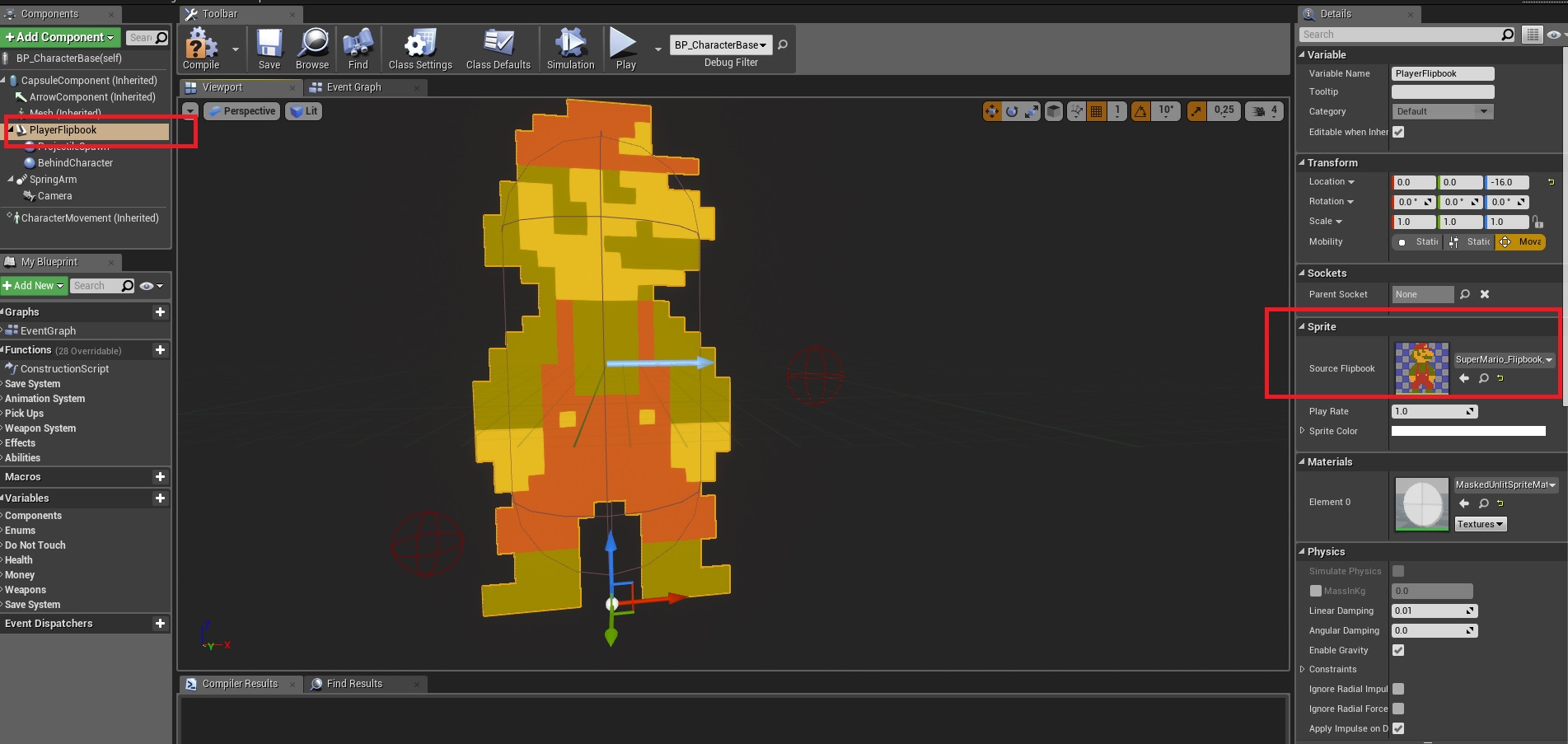Click the white Sprite Color swatch
Viewport: 1568px width, 744px height.
[x=1467, y=431]
